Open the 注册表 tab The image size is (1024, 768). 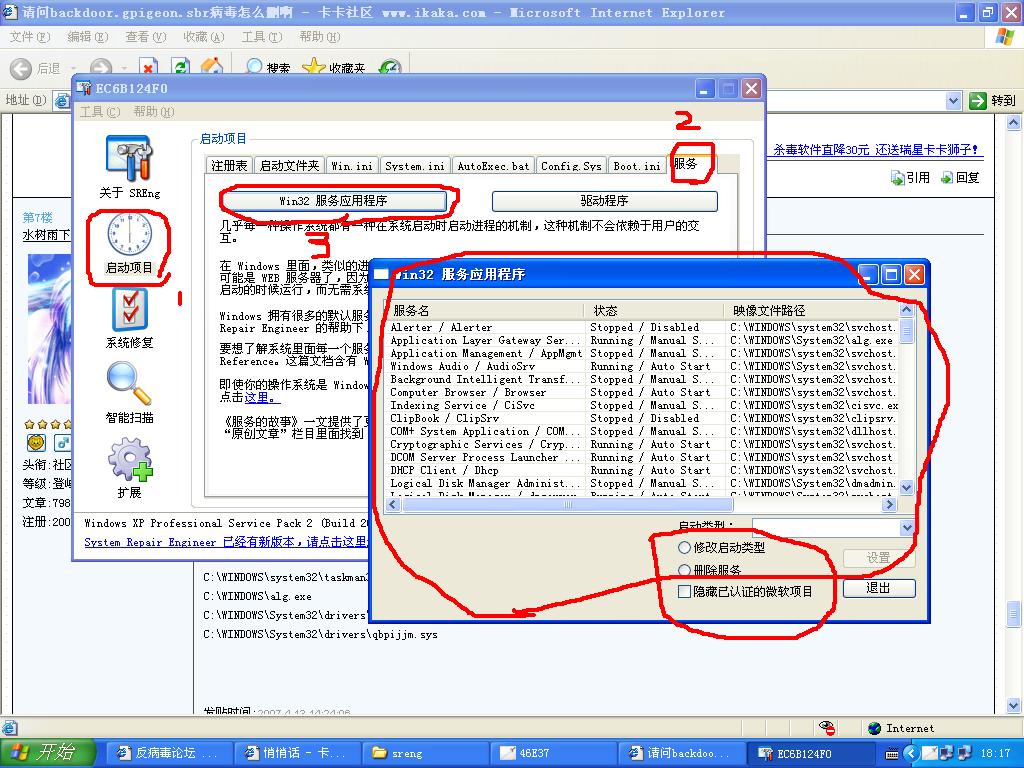229,166
